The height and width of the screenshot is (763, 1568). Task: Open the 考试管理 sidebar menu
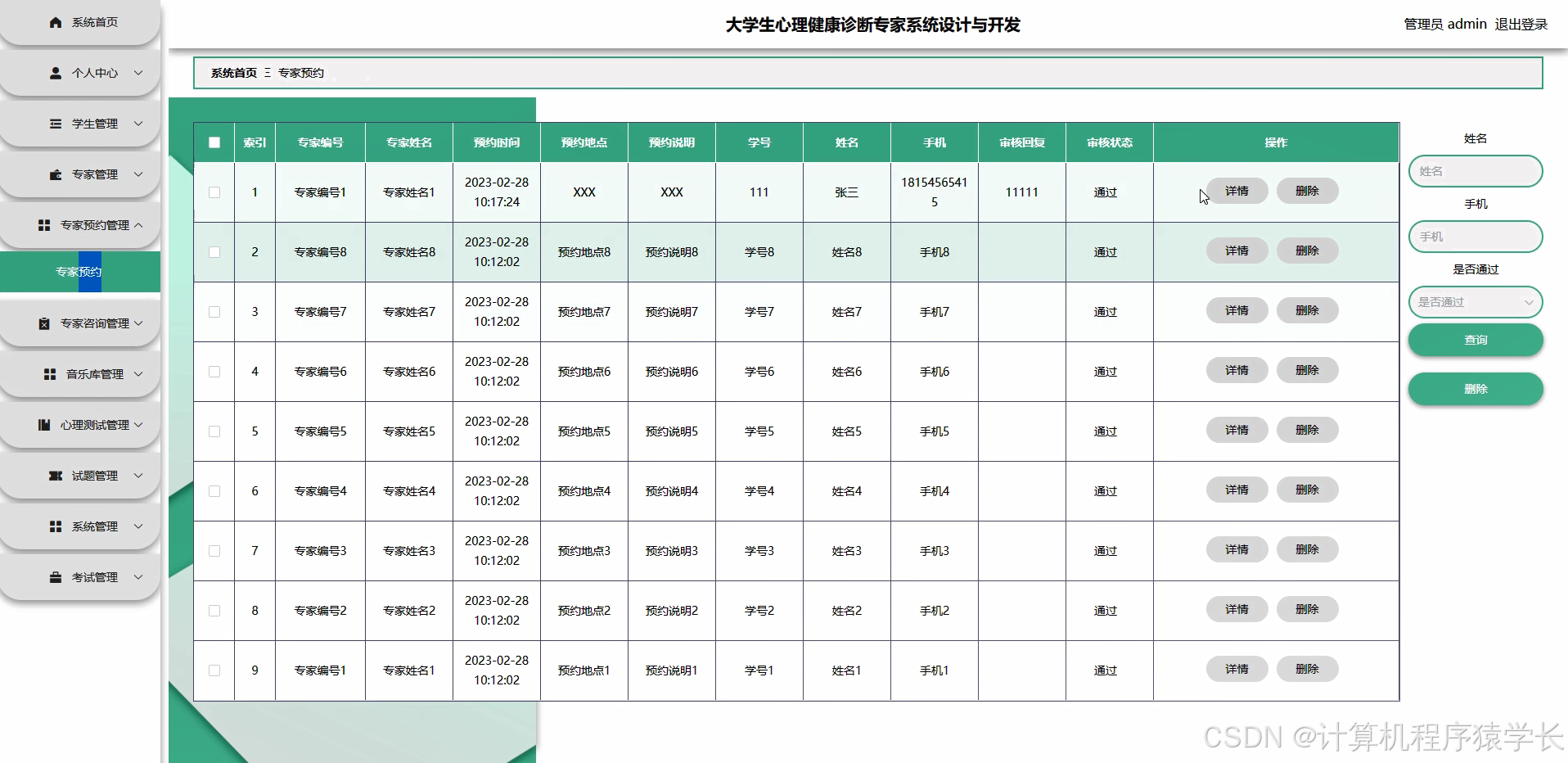[80, 577]
